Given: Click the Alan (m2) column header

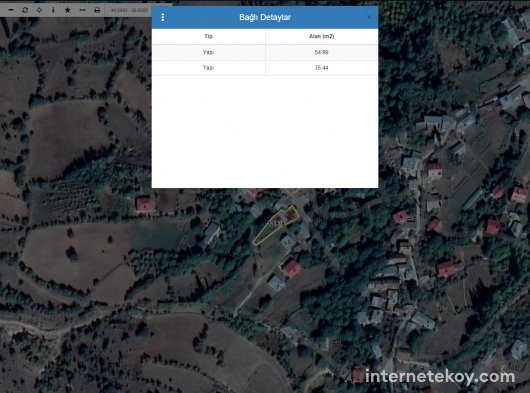Looking at the screenshot, I should point(321,36).
